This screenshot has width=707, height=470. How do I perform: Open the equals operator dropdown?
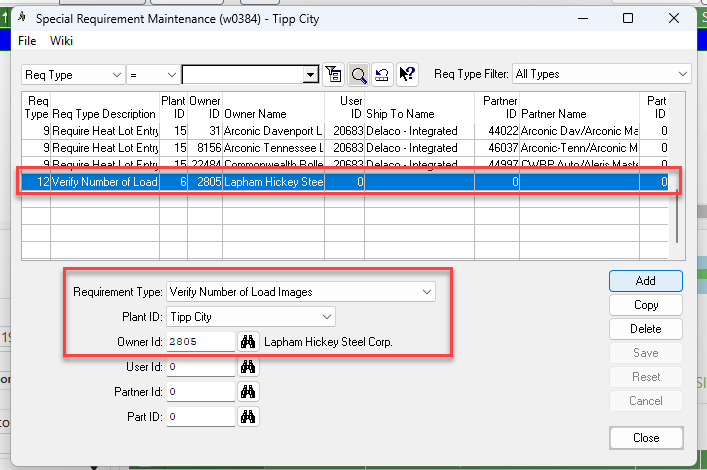tap(152, 74)
